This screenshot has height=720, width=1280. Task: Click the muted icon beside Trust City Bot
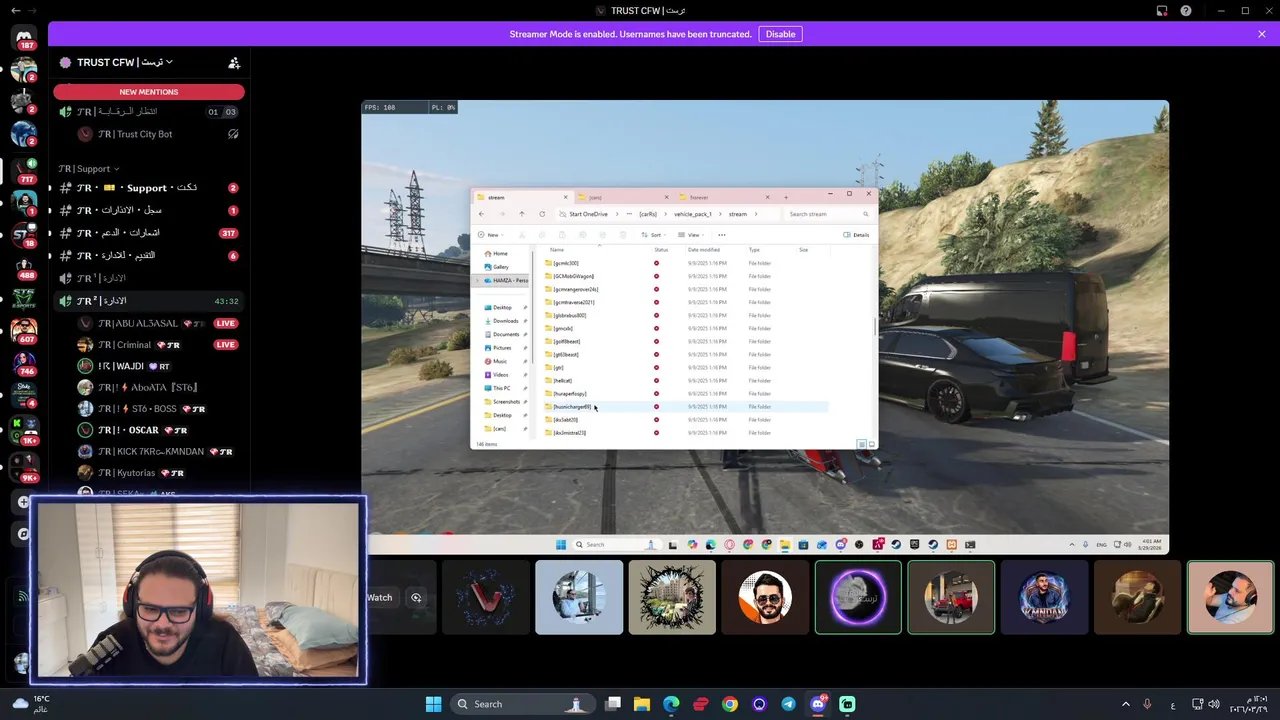233,134
